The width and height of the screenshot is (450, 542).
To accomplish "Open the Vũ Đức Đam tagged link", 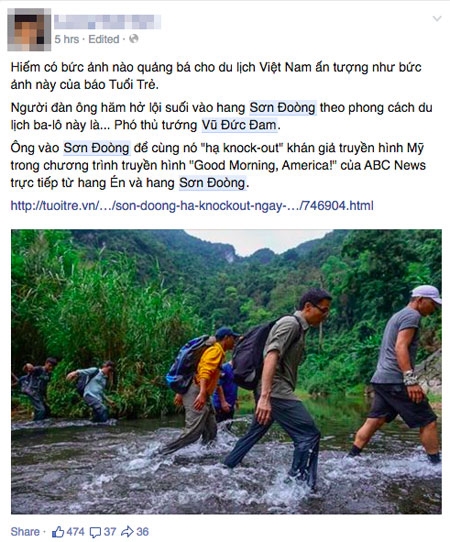I will [x=239, y=125].
